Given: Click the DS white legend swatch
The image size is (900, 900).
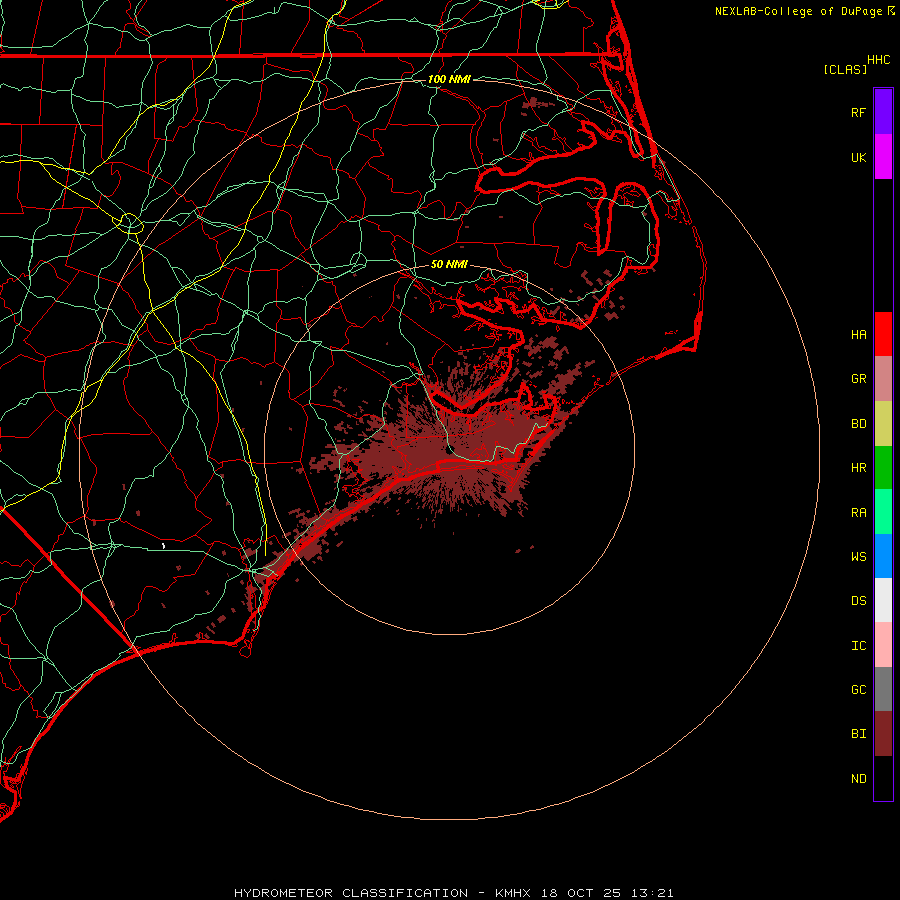Looking at the screenshot, I should 883,600.
